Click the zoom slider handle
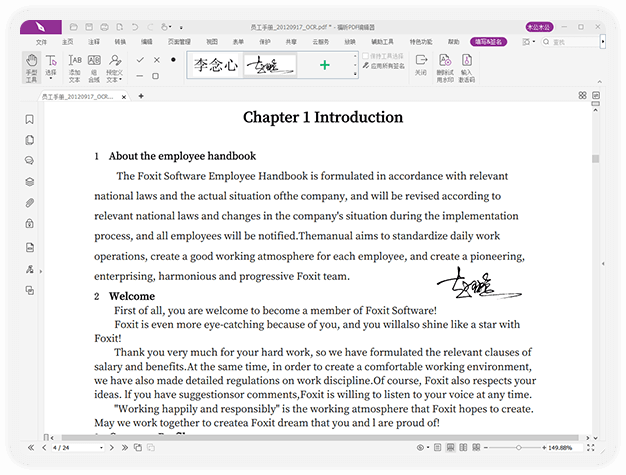Screen dimensions: 626x475 point(518,448)
